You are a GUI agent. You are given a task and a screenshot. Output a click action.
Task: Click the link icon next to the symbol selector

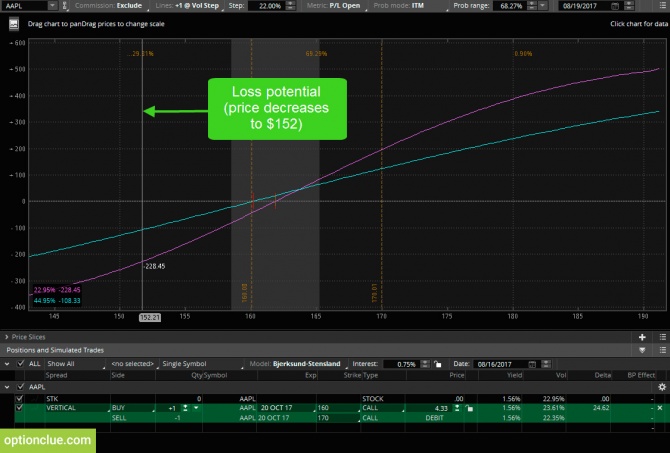pyautogui.click(x=65, y=6)
